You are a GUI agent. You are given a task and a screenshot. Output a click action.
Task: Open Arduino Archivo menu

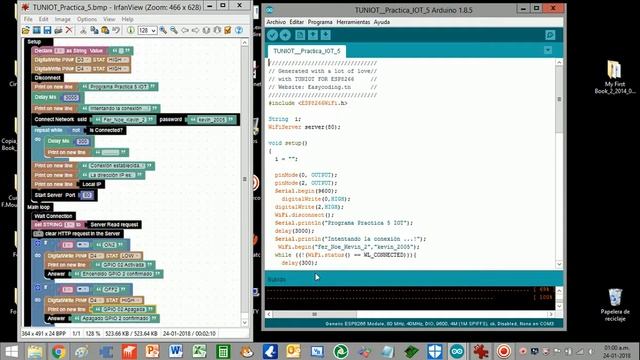click(276, 22)
